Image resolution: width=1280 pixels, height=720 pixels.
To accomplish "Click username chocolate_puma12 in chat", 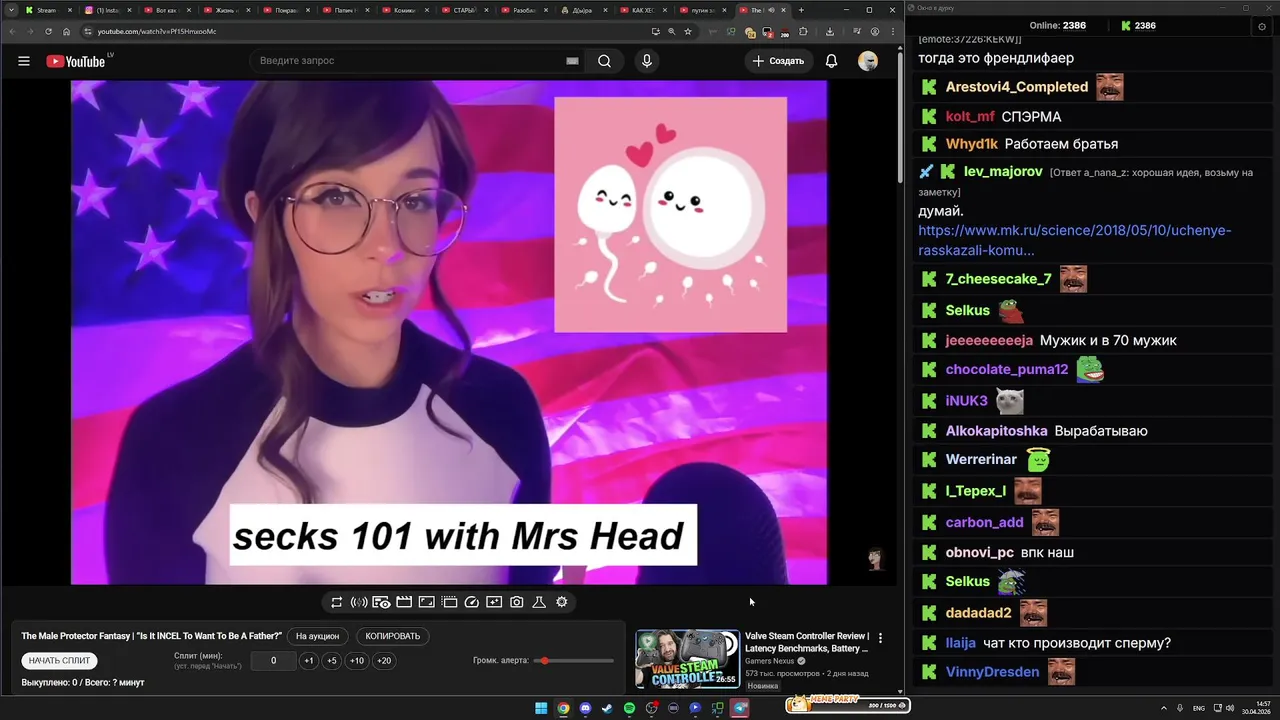I will 1007,369.
